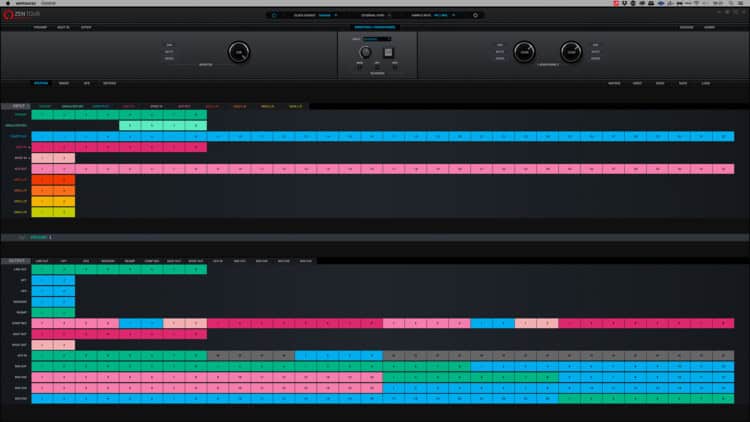Click the Undo button
Screen dimensions: 750x422
637,83
